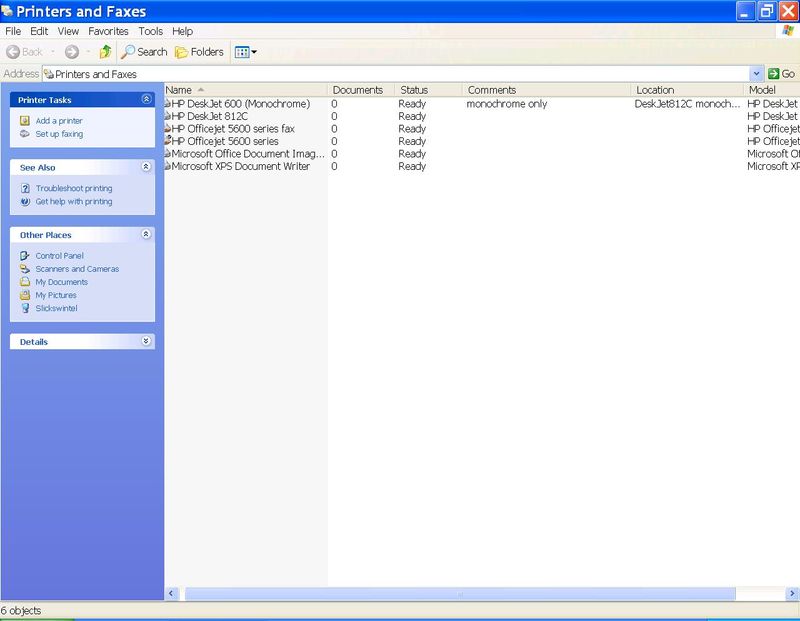
Task: Open the View menu
Action: pyautogui.click(x=68, y=31)
